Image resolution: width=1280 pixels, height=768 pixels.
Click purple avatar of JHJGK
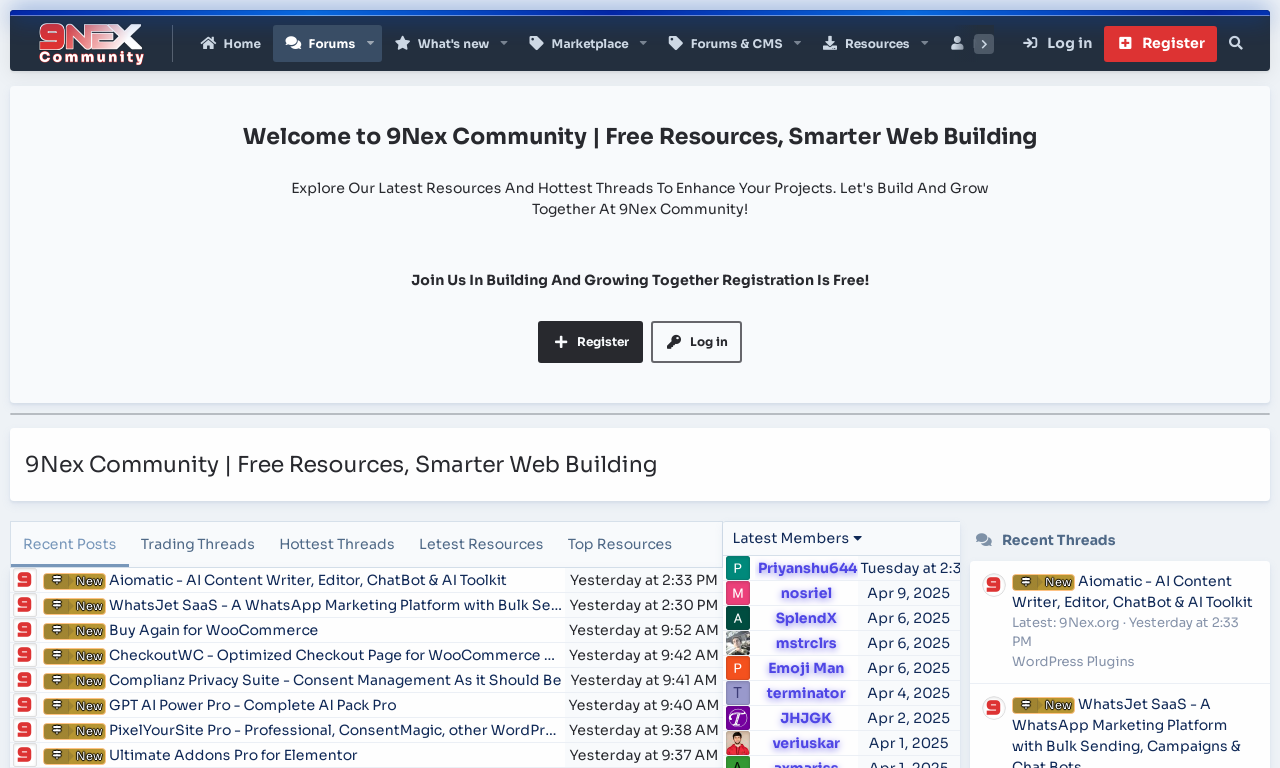point(738,718)
